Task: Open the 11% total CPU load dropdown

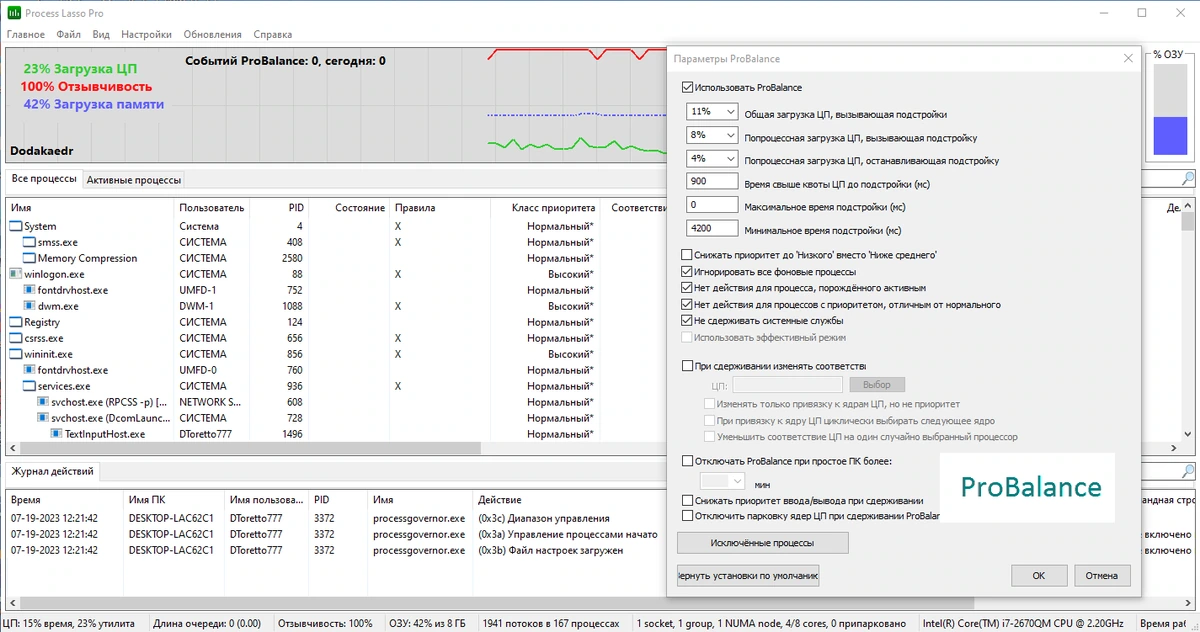Action: click(x=712, y=112)
